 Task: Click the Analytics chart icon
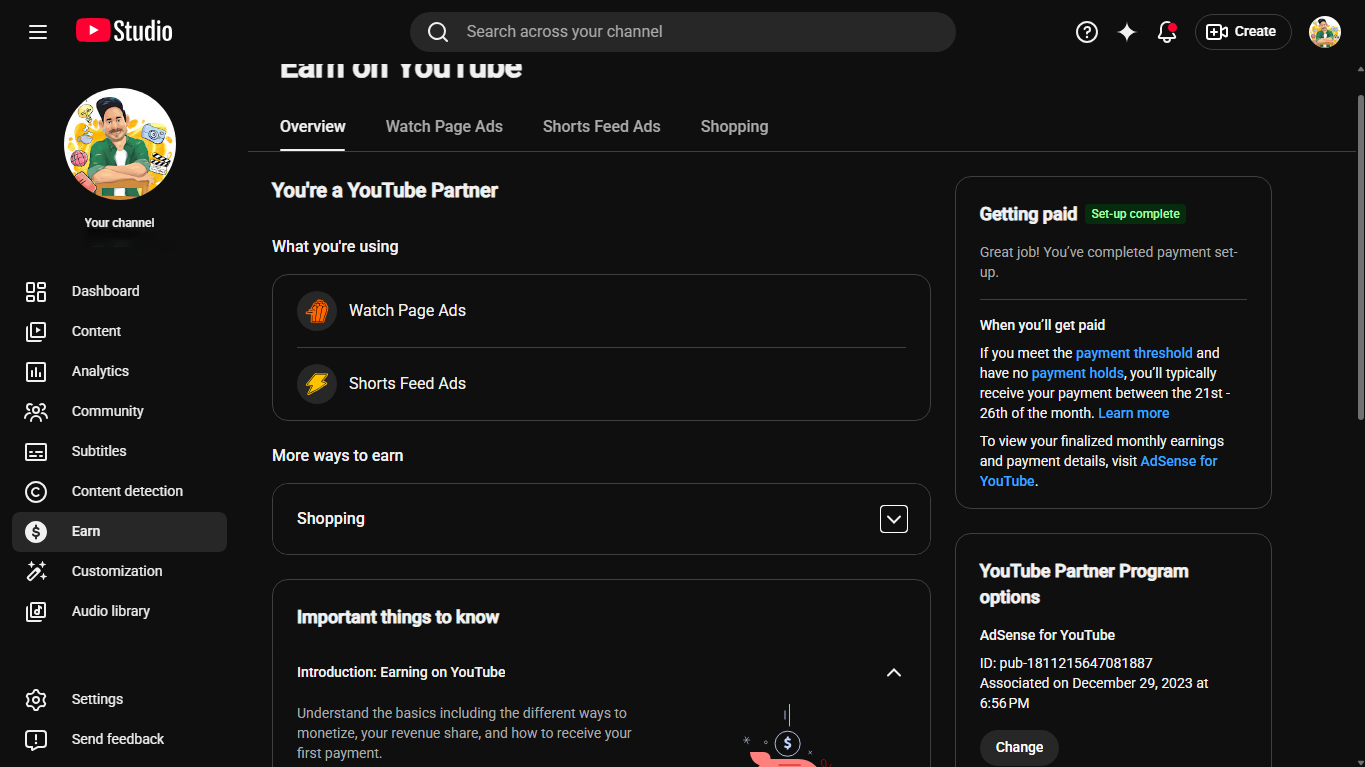(36, 371)
